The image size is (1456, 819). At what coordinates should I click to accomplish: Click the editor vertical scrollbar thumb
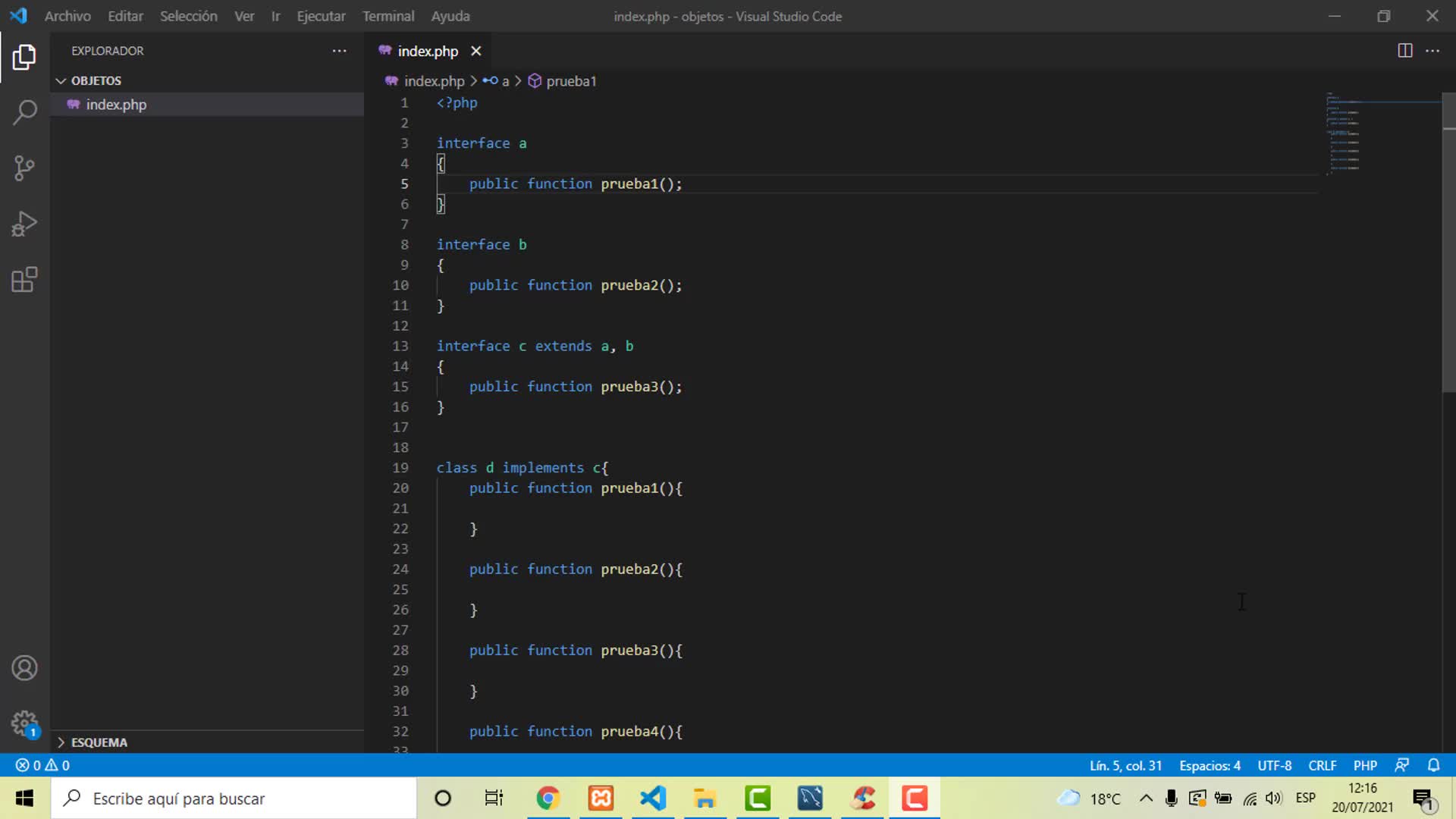click(1448, 243)
